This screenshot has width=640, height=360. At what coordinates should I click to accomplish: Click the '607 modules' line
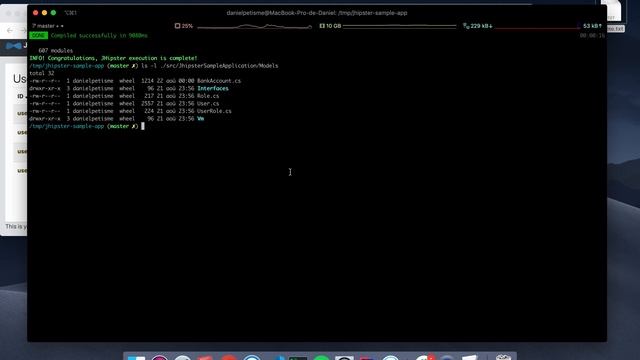point(56,51)
